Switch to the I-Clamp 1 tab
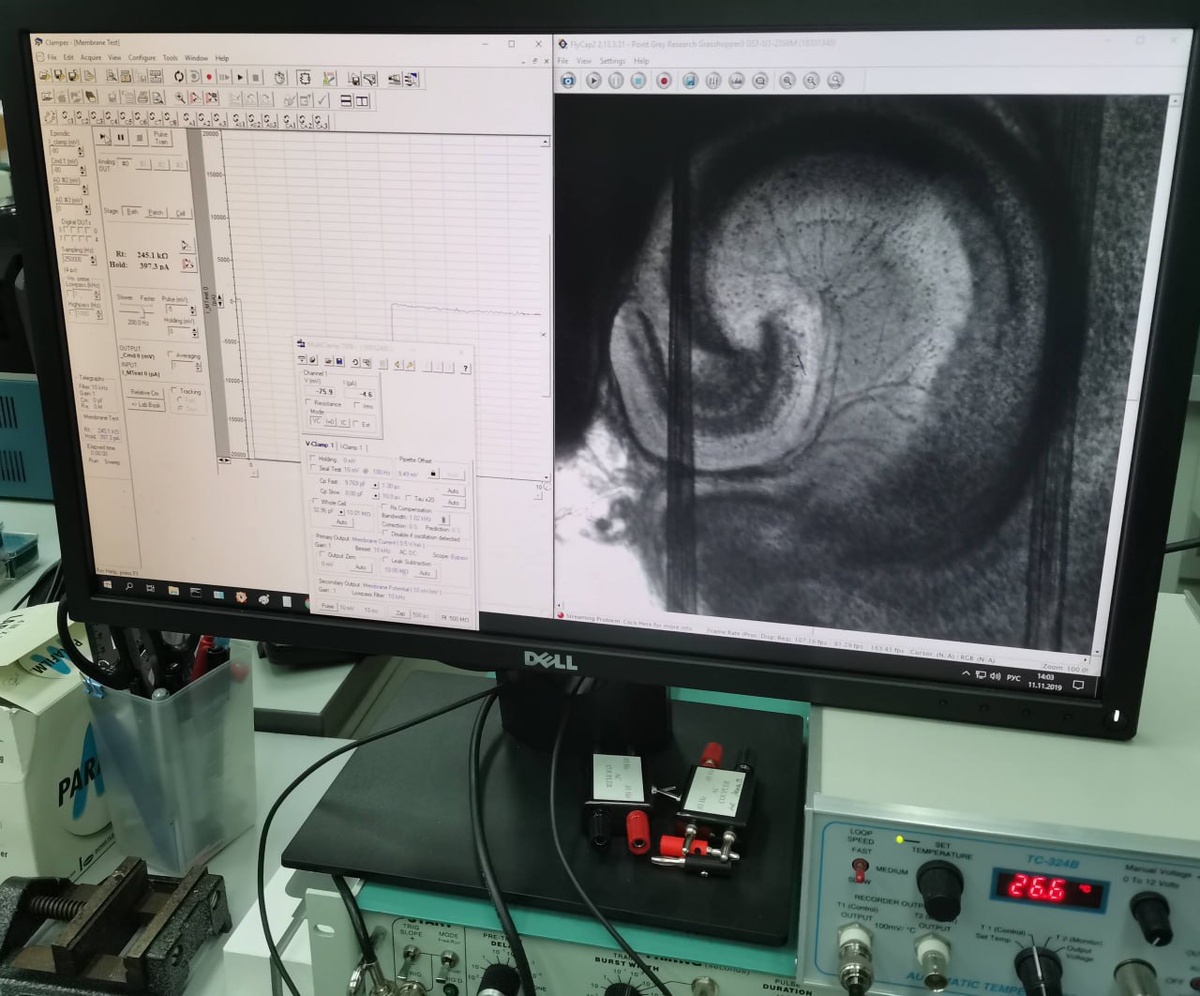1200x996 pixels. click(x=352, y=447)
